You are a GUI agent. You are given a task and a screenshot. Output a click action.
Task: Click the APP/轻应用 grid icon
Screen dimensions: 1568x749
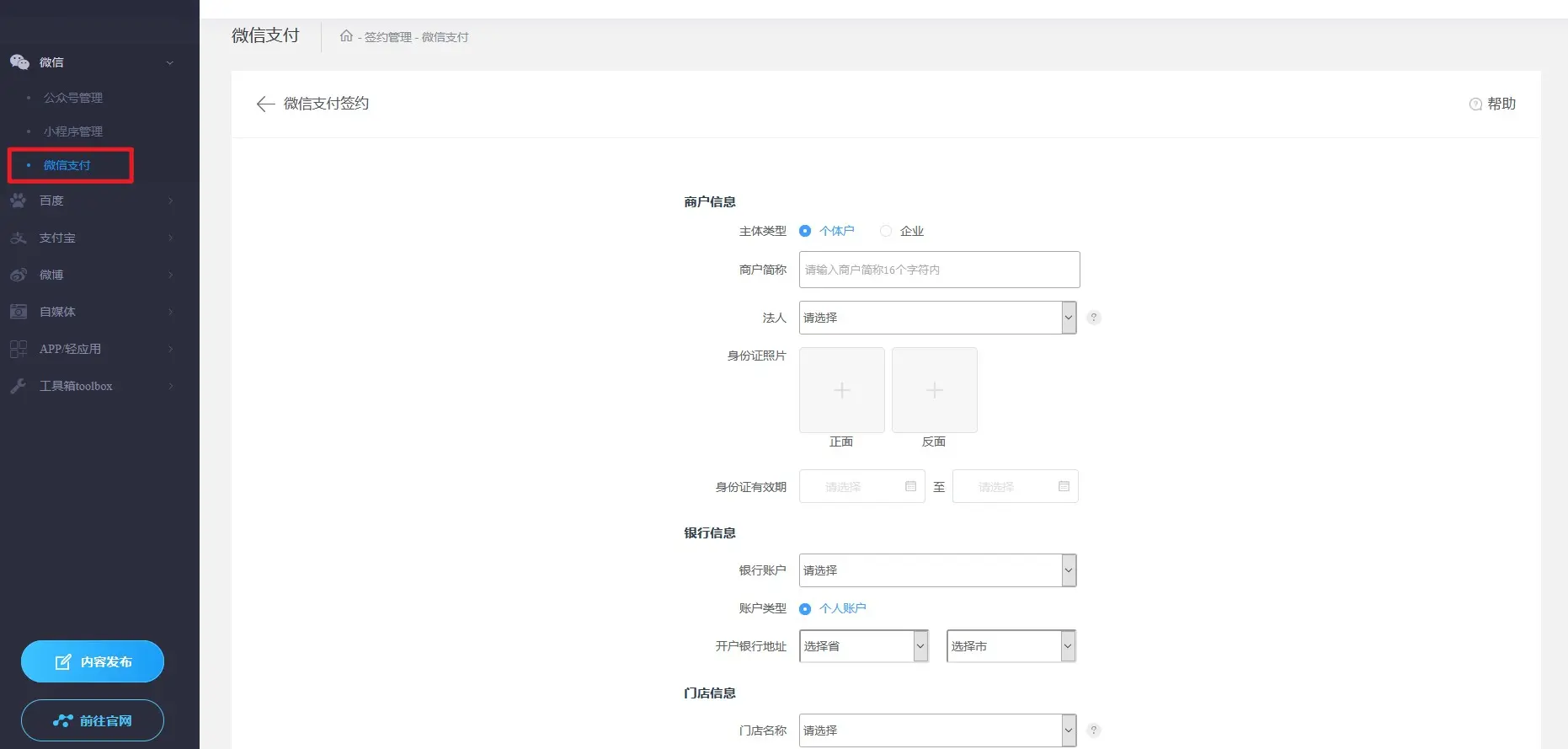(19, 349)
